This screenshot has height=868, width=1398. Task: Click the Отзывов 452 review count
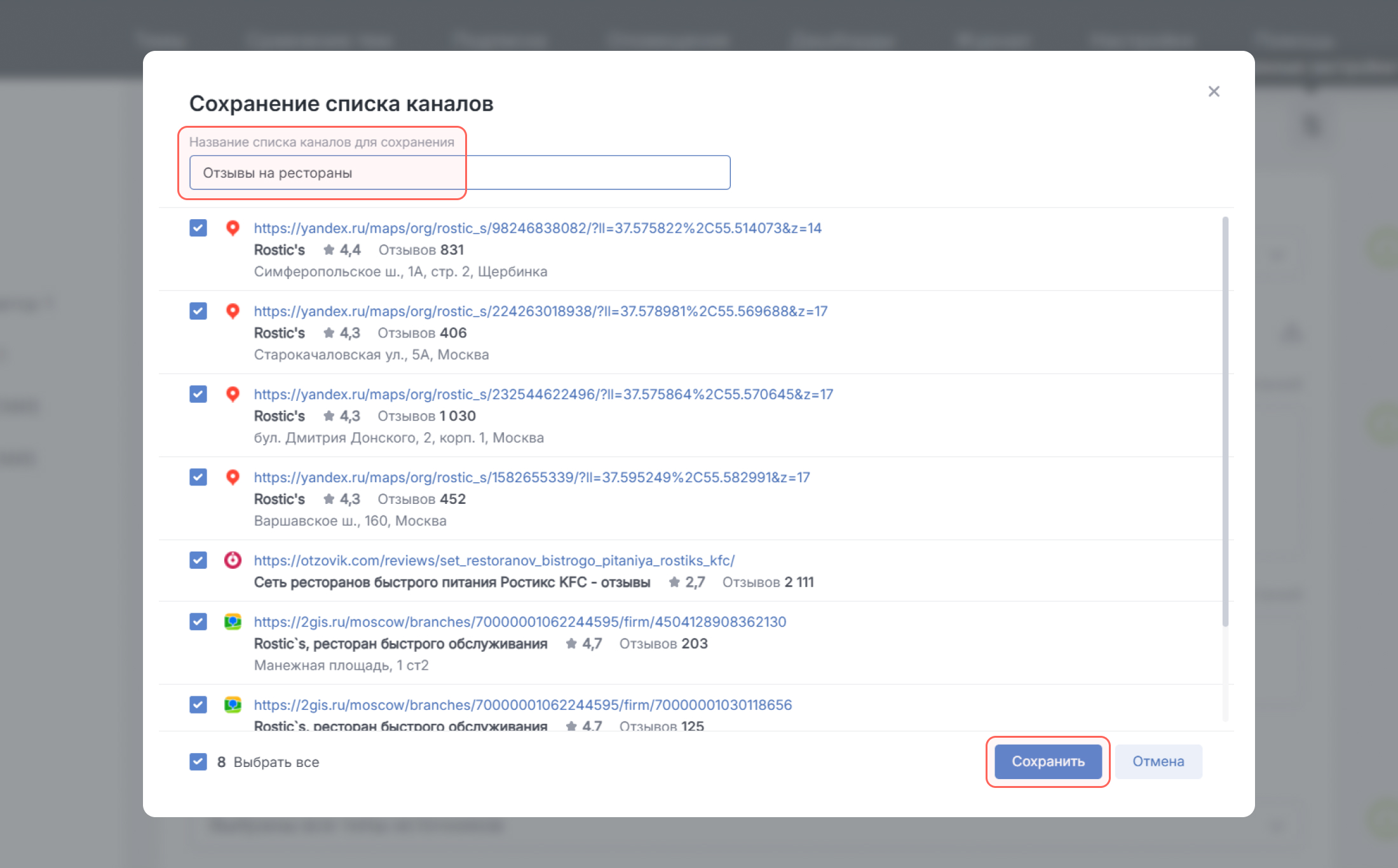click(422, 499)
